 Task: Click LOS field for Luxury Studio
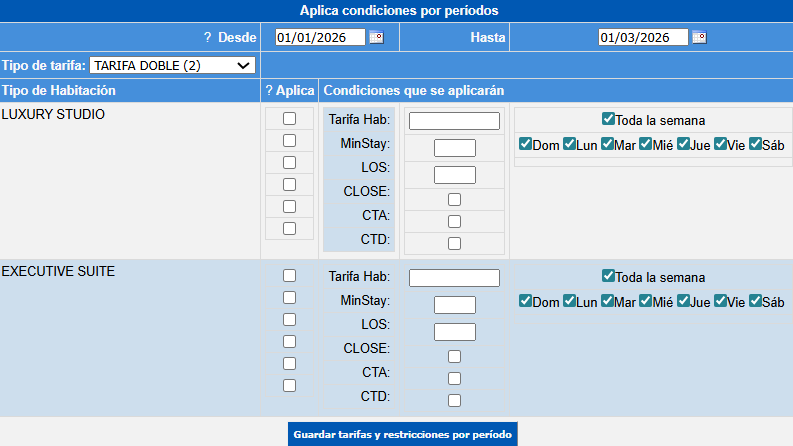454,175
